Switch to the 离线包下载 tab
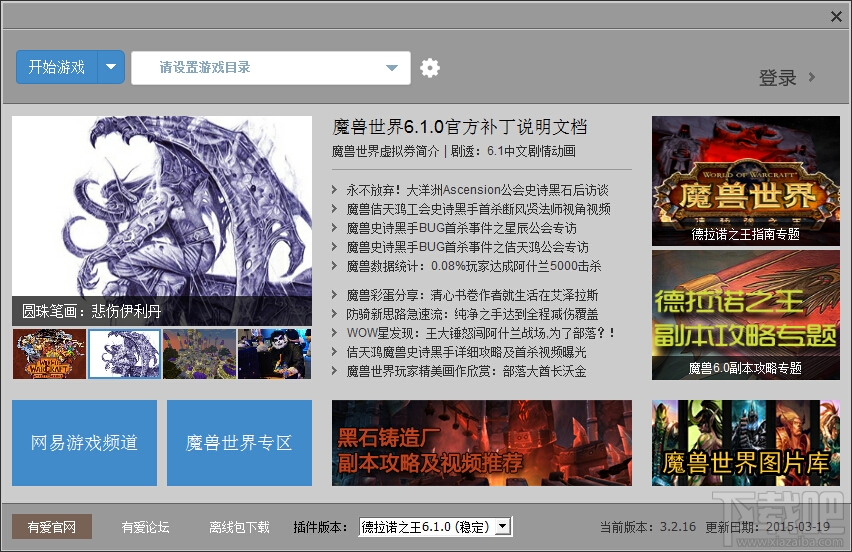 click(x=239, y=527)
